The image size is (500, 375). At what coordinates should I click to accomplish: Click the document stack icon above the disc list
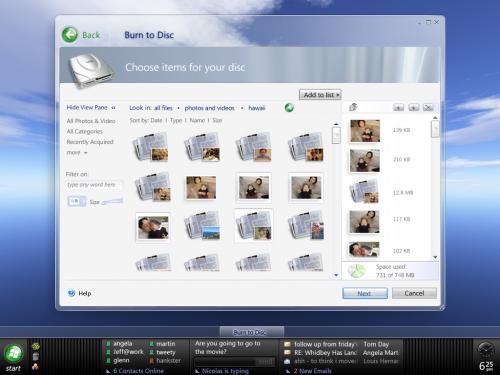point(353,107)
